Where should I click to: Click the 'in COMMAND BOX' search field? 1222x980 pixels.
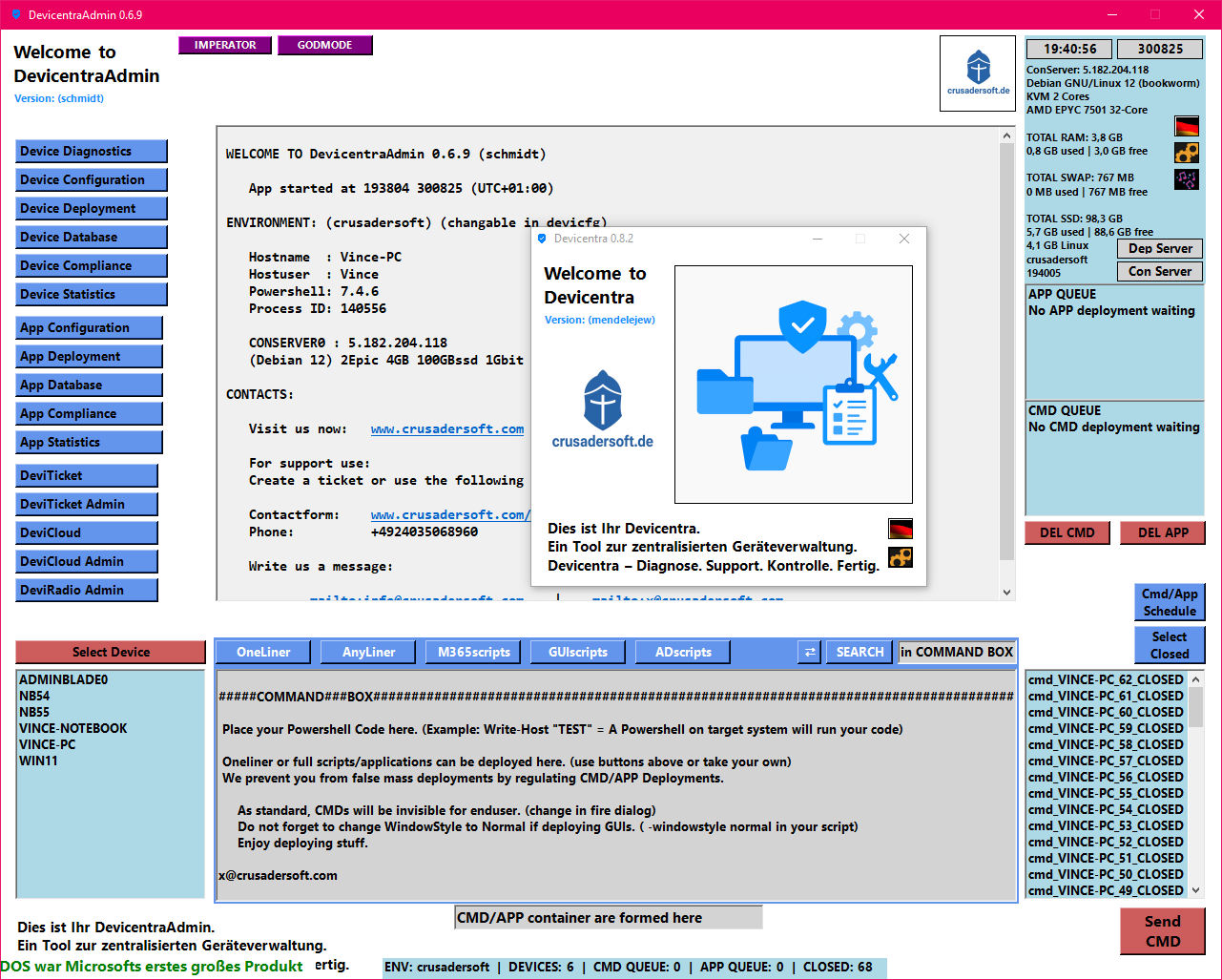point(957,652)
